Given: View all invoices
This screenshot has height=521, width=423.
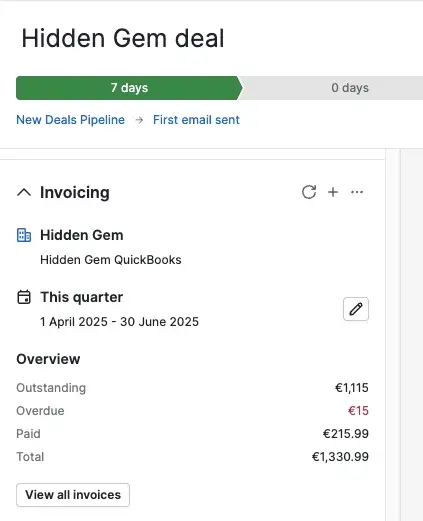Looking at the screenshot, I should 73,495.
